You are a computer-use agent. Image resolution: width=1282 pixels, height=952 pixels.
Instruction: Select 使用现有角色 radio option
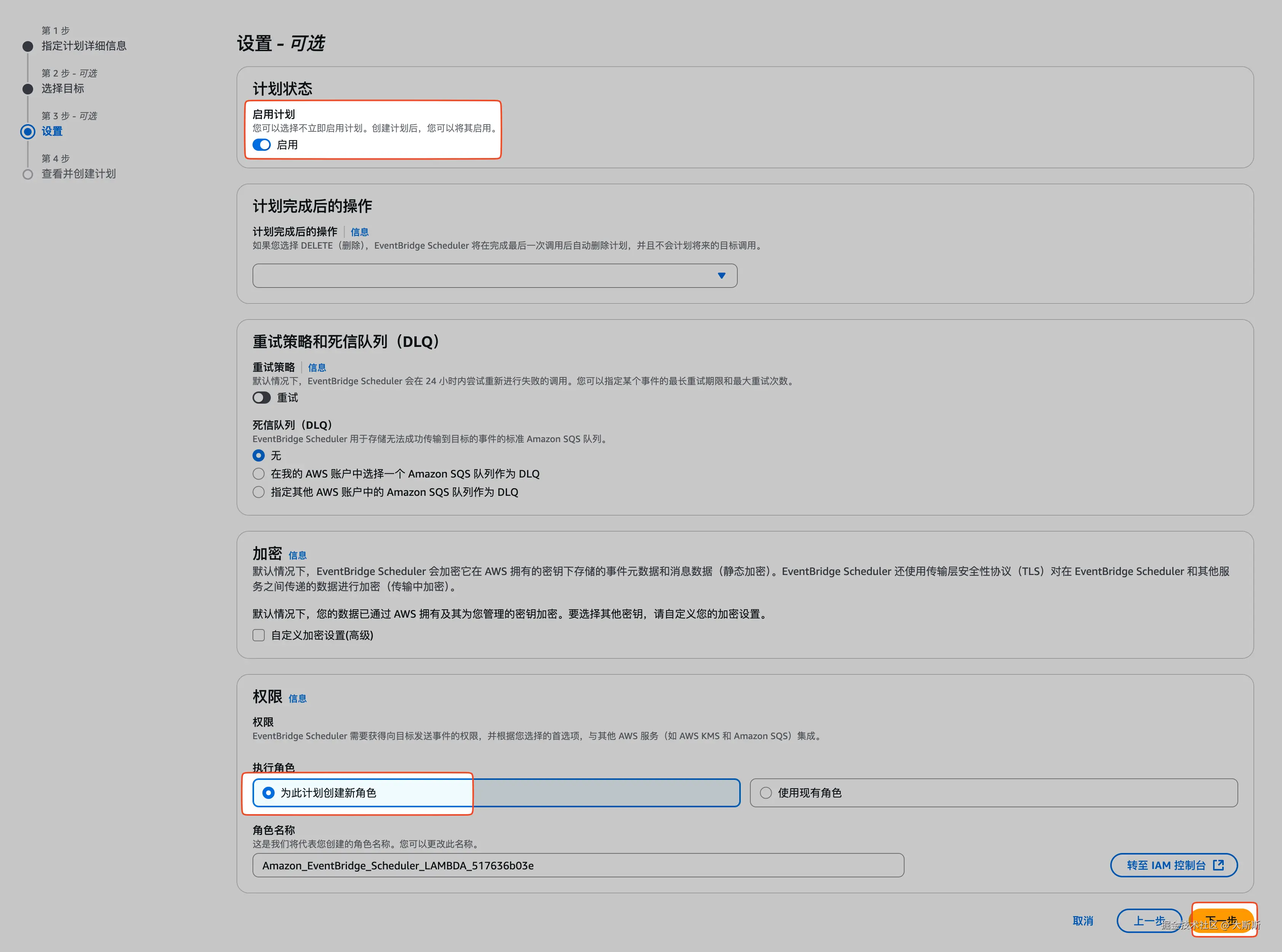[766, 793]
